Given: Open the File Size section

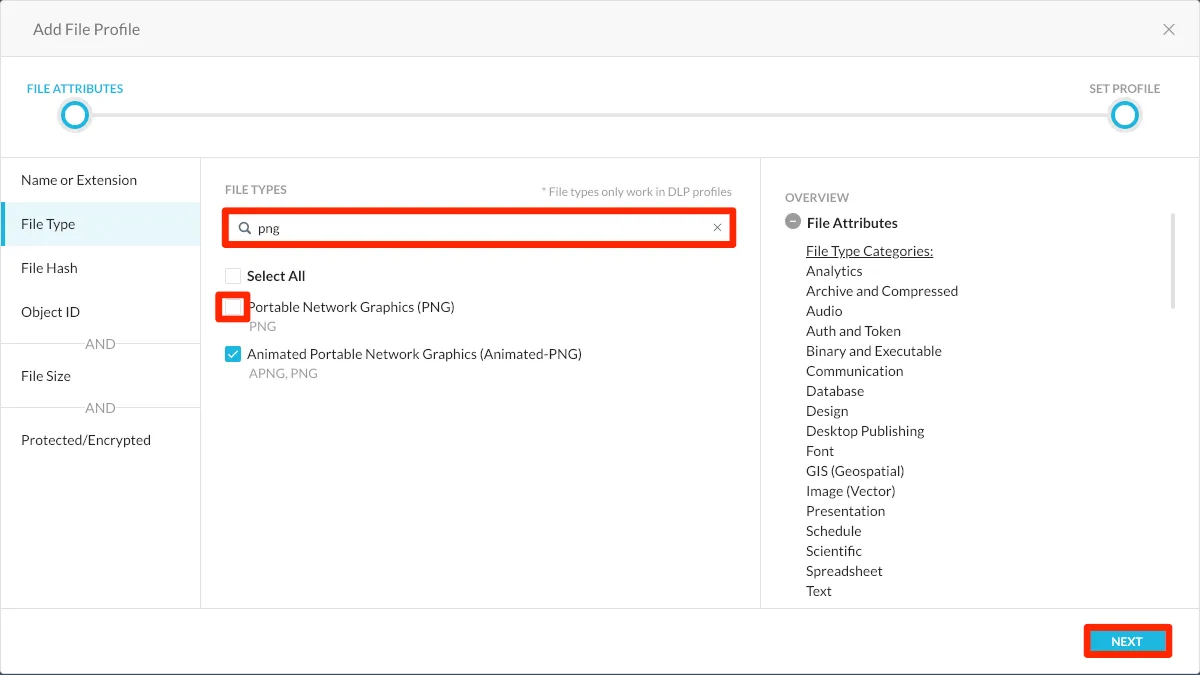Looking at the screenshot, I should pos(46,376).
